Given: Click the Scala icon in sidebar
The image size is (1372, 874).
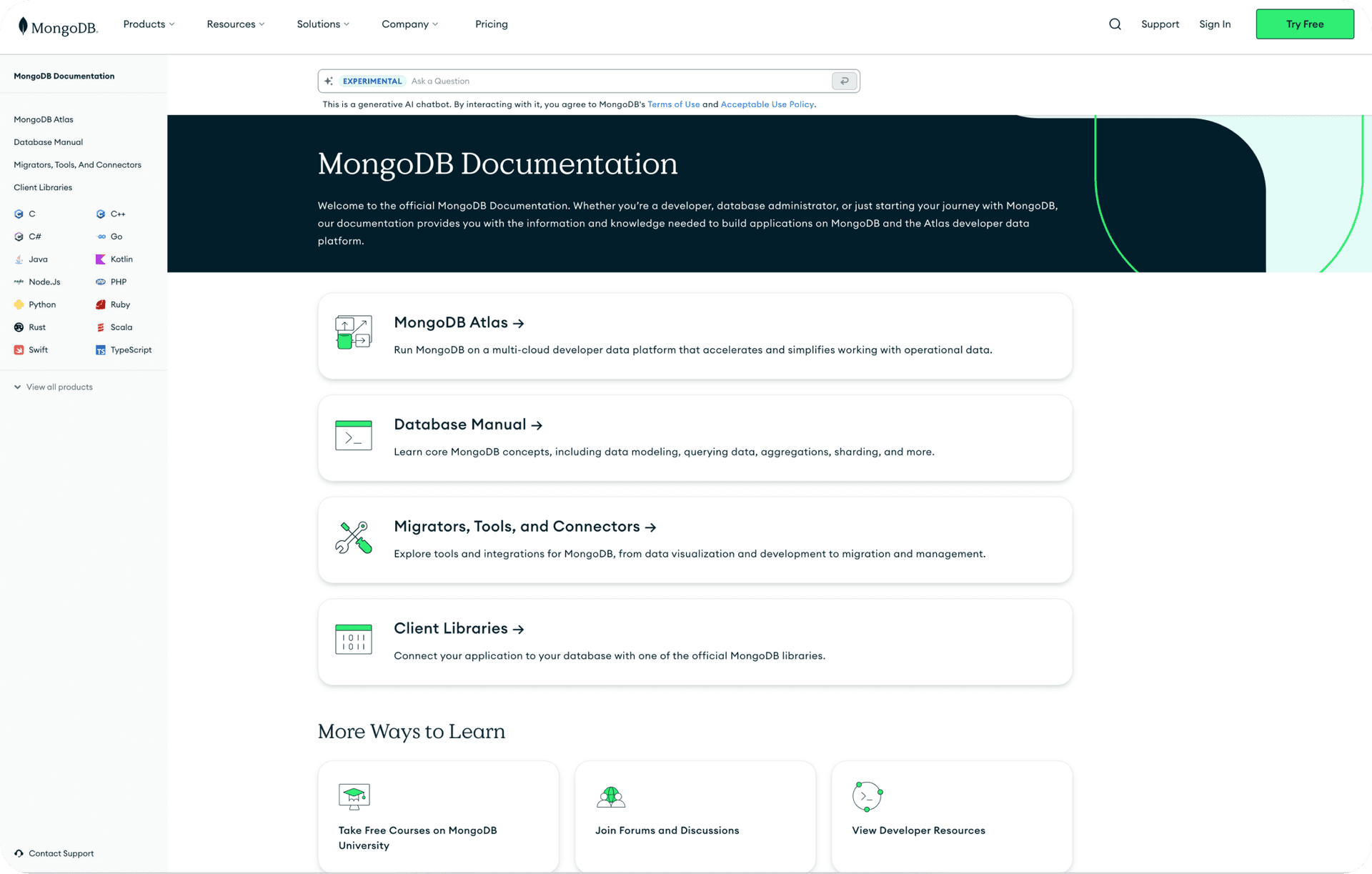Looking at the screenshot, I should point(101,327).
